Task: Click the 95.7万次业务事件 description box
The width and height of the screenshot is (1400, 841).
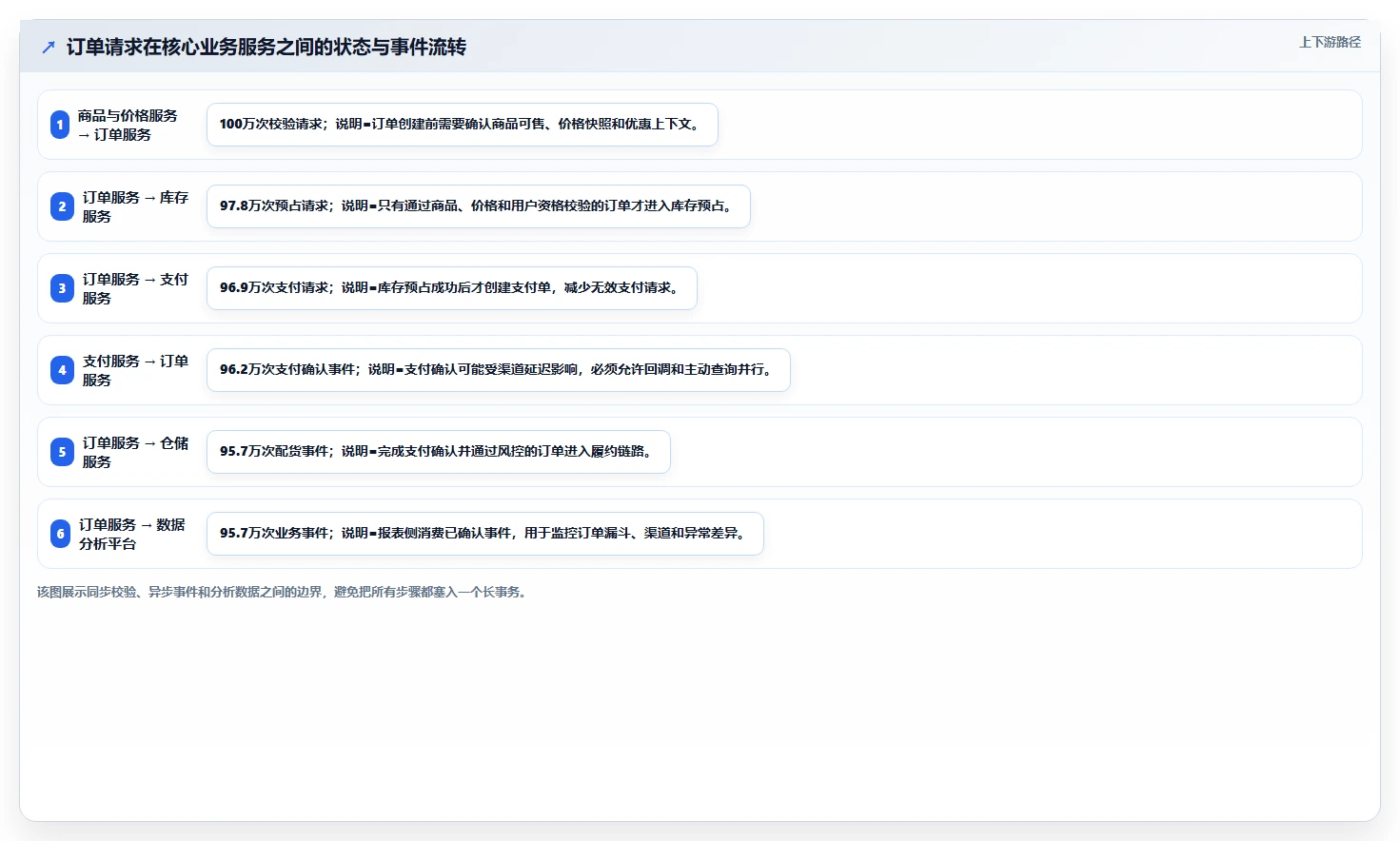Action: coord(485,534)
